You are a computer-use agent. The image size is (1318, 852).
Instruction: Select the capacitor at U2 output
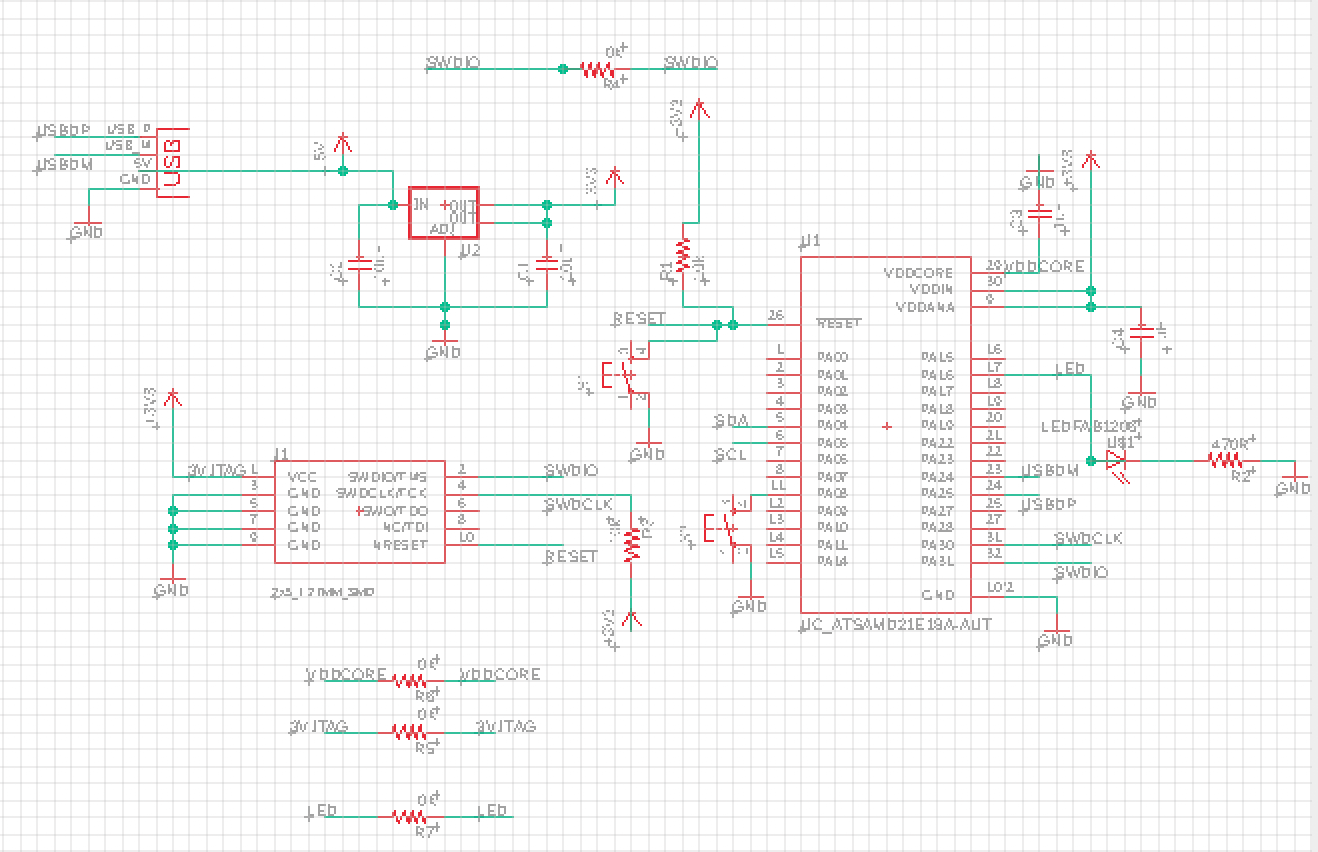[547, 265]
